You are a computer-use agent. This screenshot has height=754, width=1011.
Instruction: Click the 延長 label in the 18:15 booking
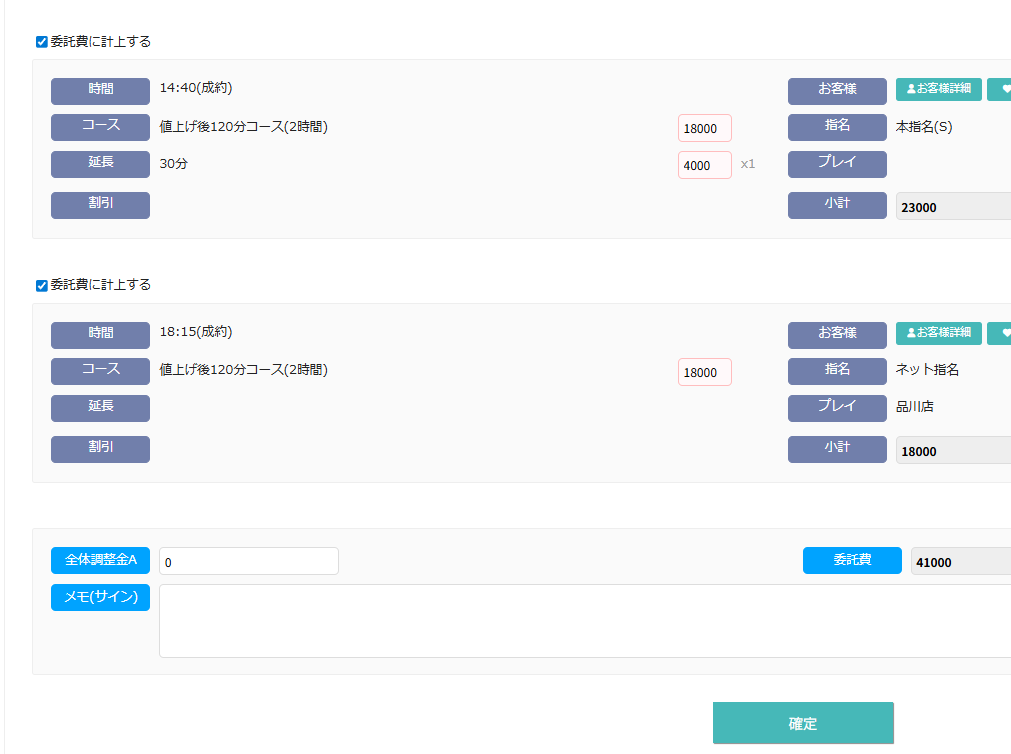click(100, 408)
